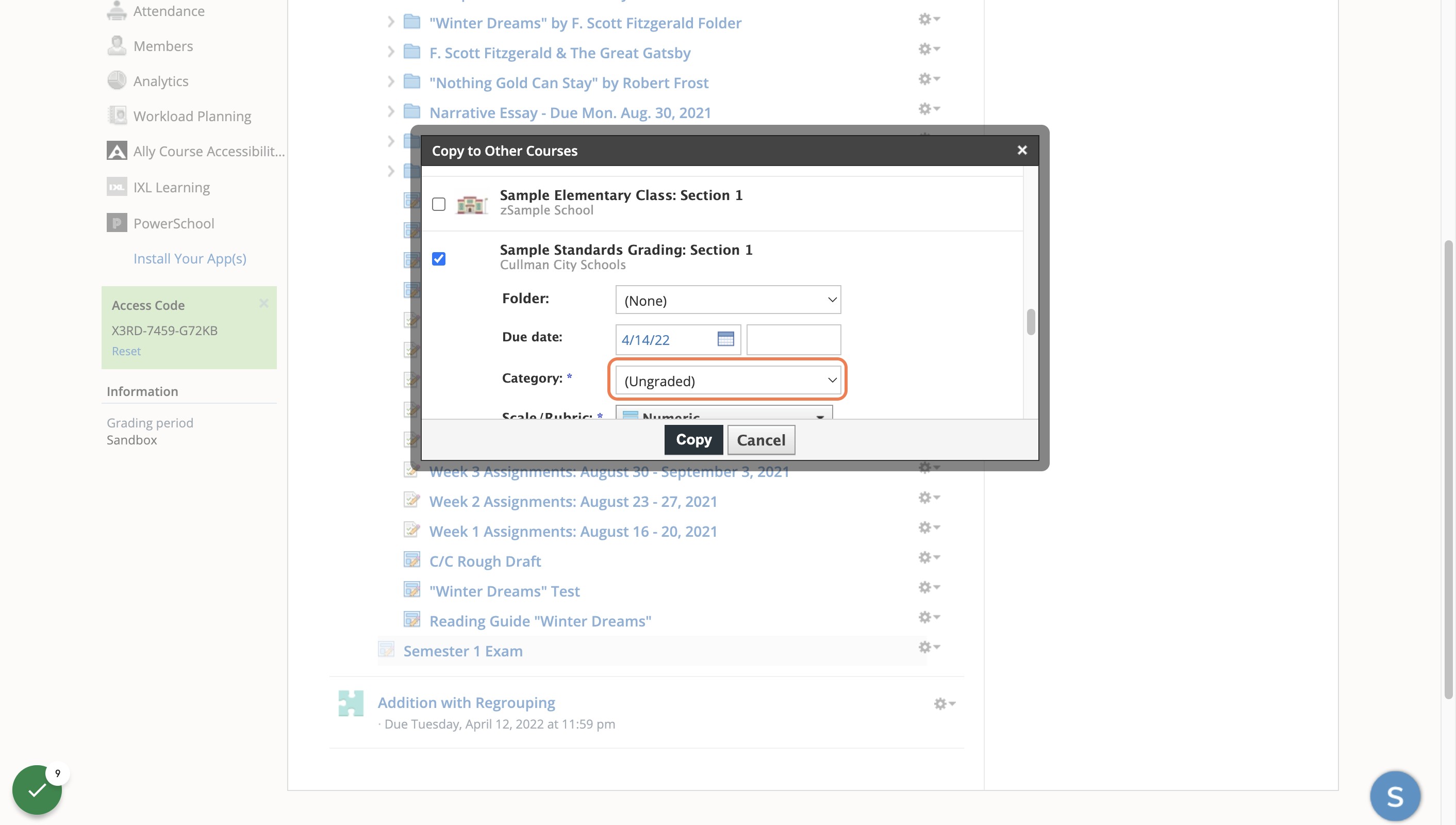This screenshot has width=1456, height=825.
Task: Go to Analytics in the sidebar
Action: point(161,81)
